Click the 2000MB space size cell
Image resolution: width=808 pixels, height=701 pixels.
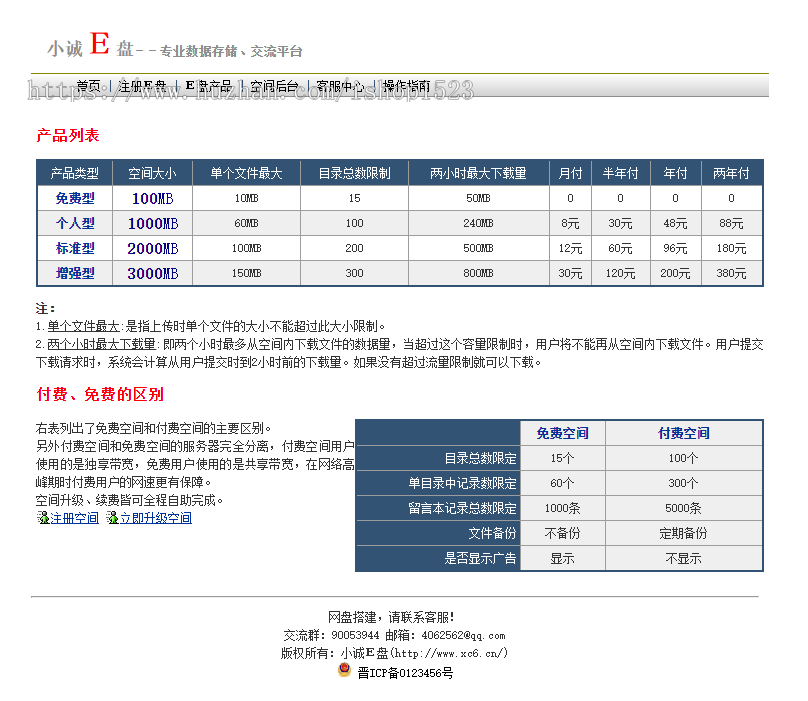[x=153, y=248]
